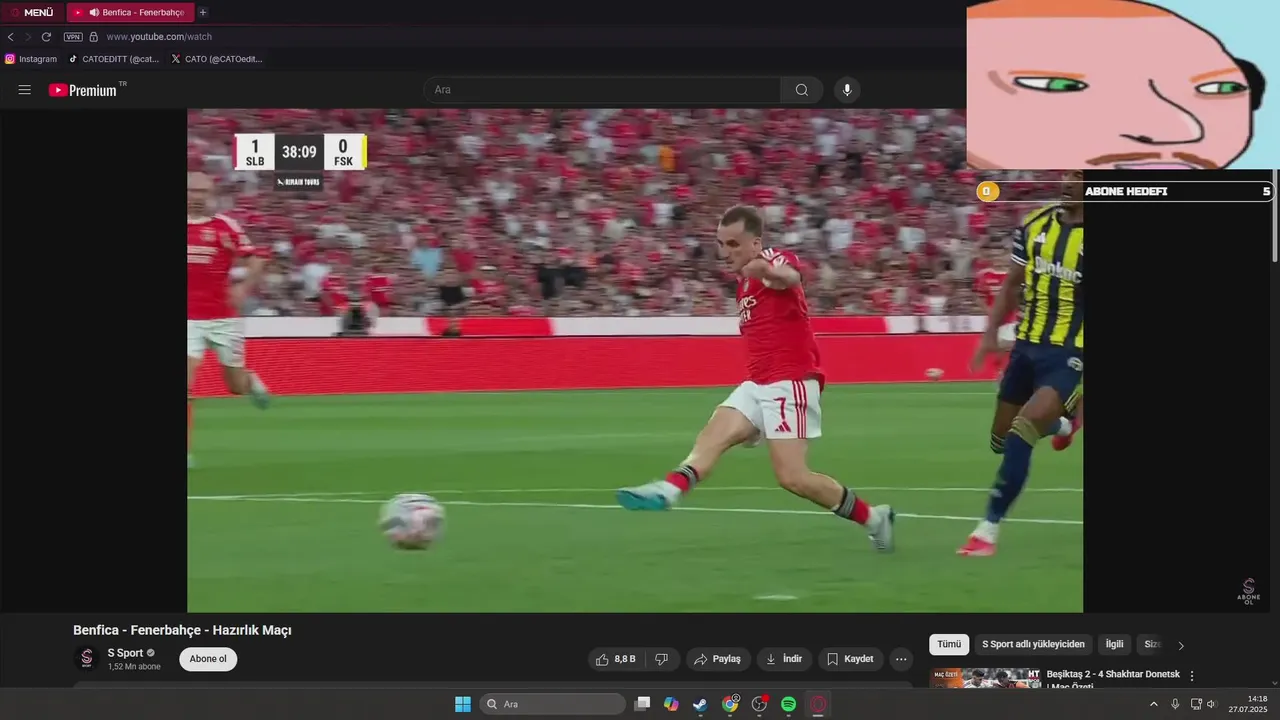Open Spotify from the taskbar
Screen dimensions: 1280x720
(788, 704)
